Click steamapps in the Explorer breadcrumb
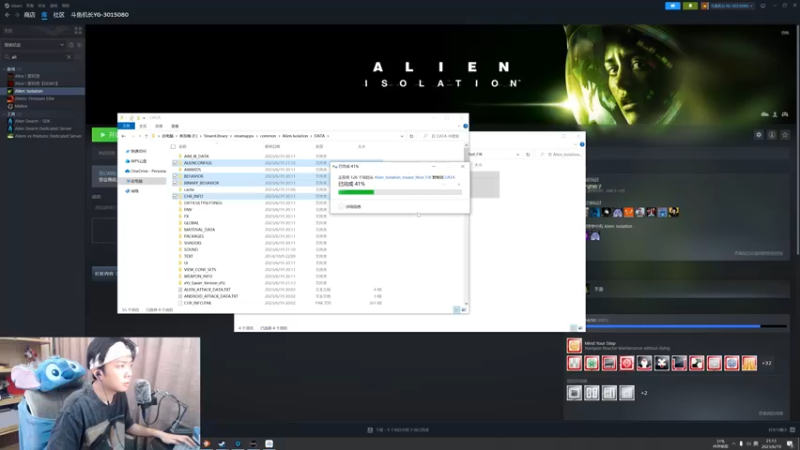800x450 pixels. point(243,136)
